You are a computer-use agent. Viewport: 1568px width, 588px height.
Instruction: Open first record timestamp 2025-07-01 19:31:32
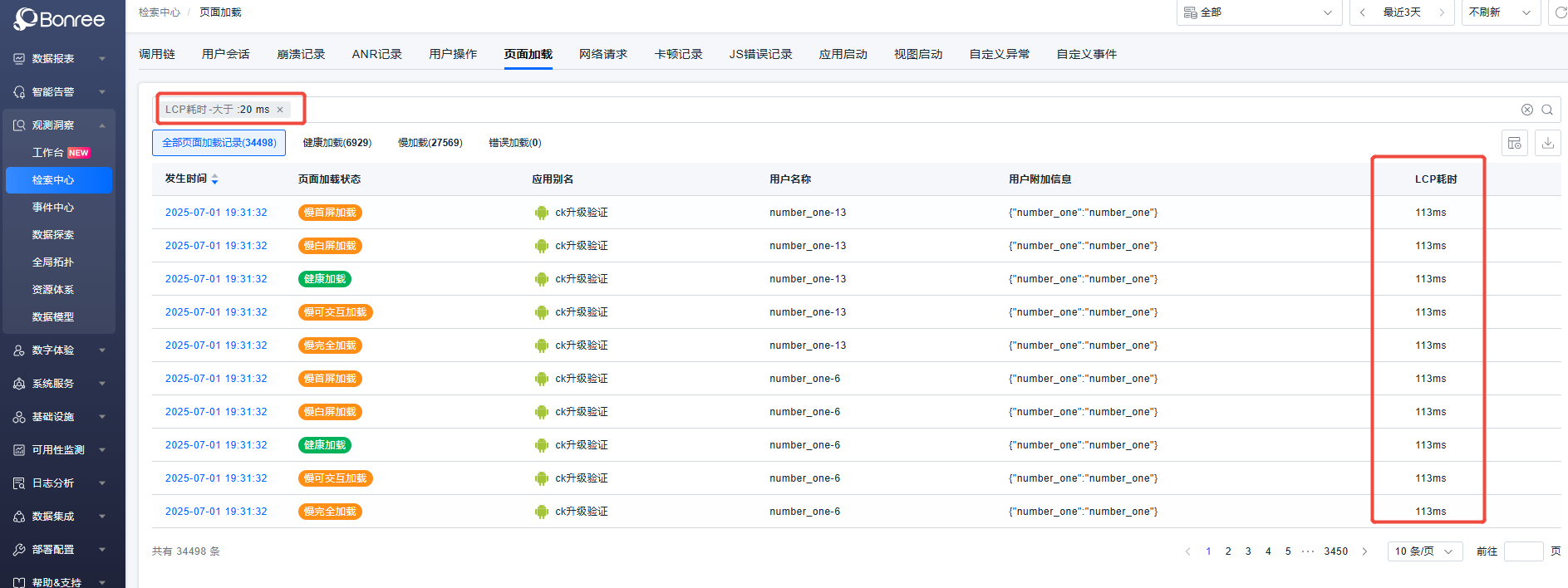216,213
